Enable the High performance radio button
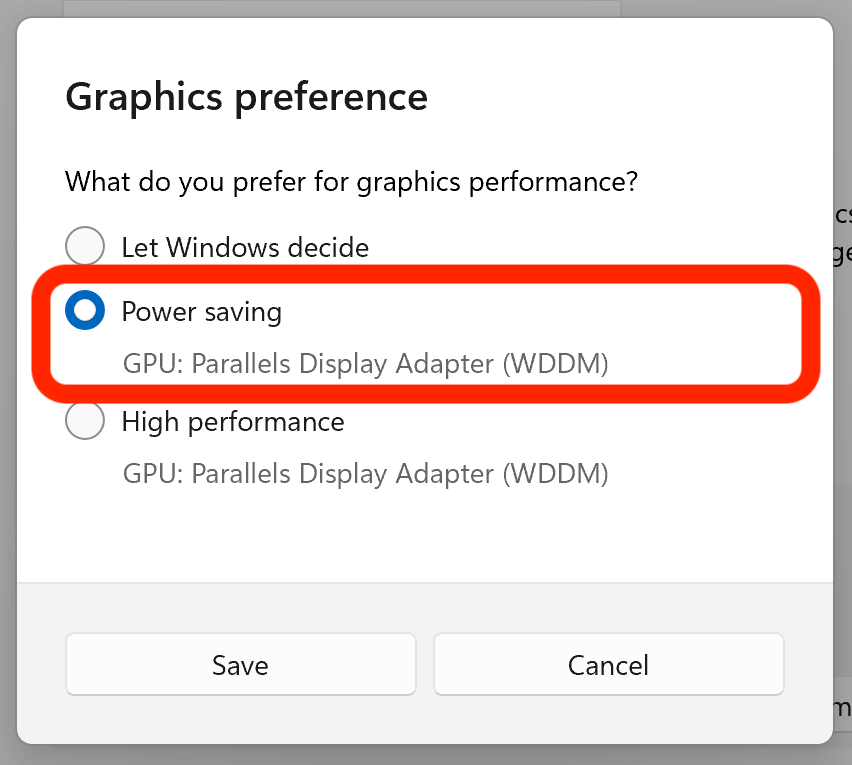852x765 pixels. click(85, 421)
